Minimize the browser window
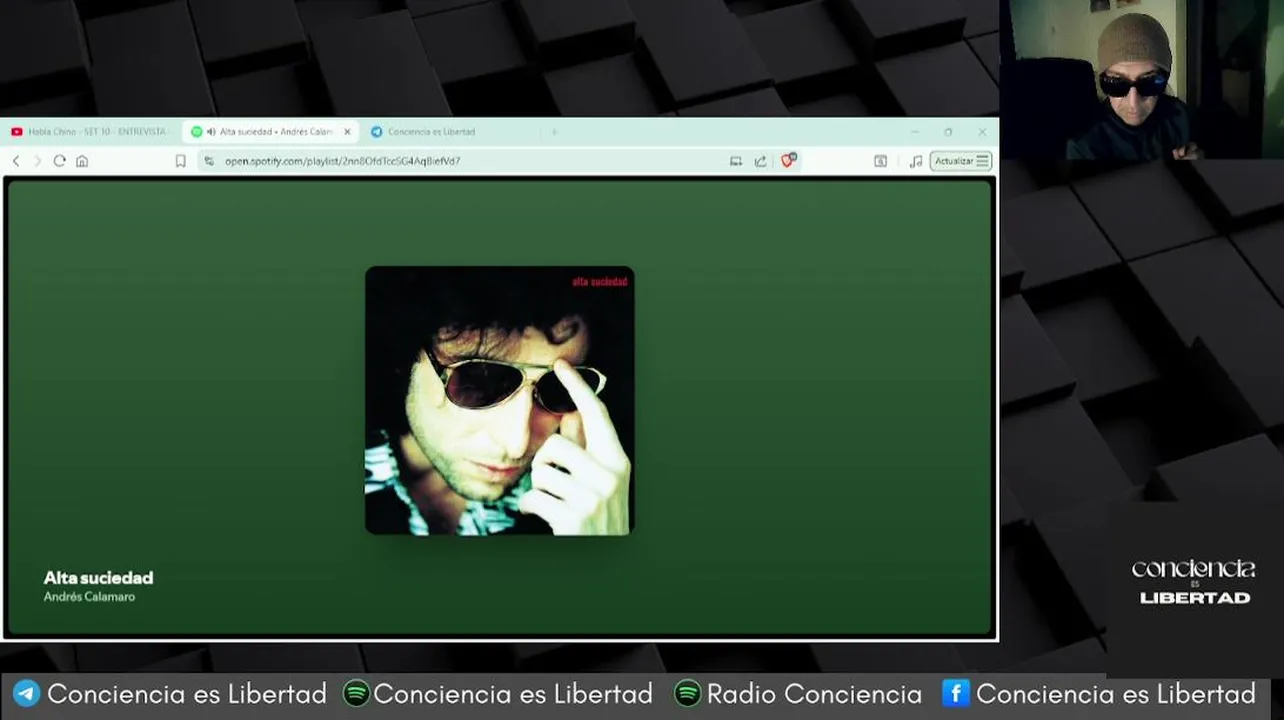This screenshot has width=1284, height=720. pyautogui.click(x=914, y=132)
